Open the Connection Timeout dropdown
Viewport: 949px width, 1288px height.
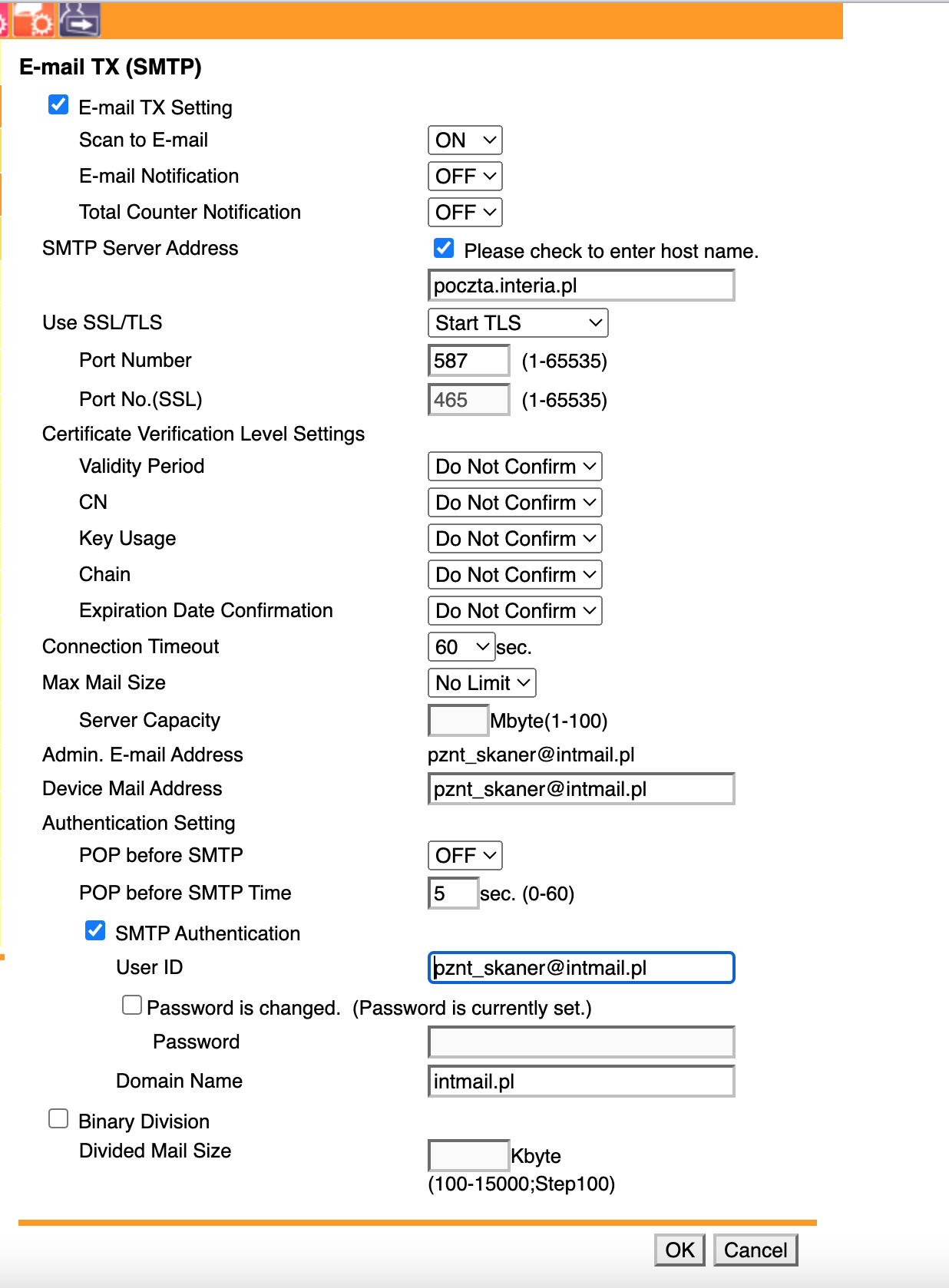(x=461, y=647)
